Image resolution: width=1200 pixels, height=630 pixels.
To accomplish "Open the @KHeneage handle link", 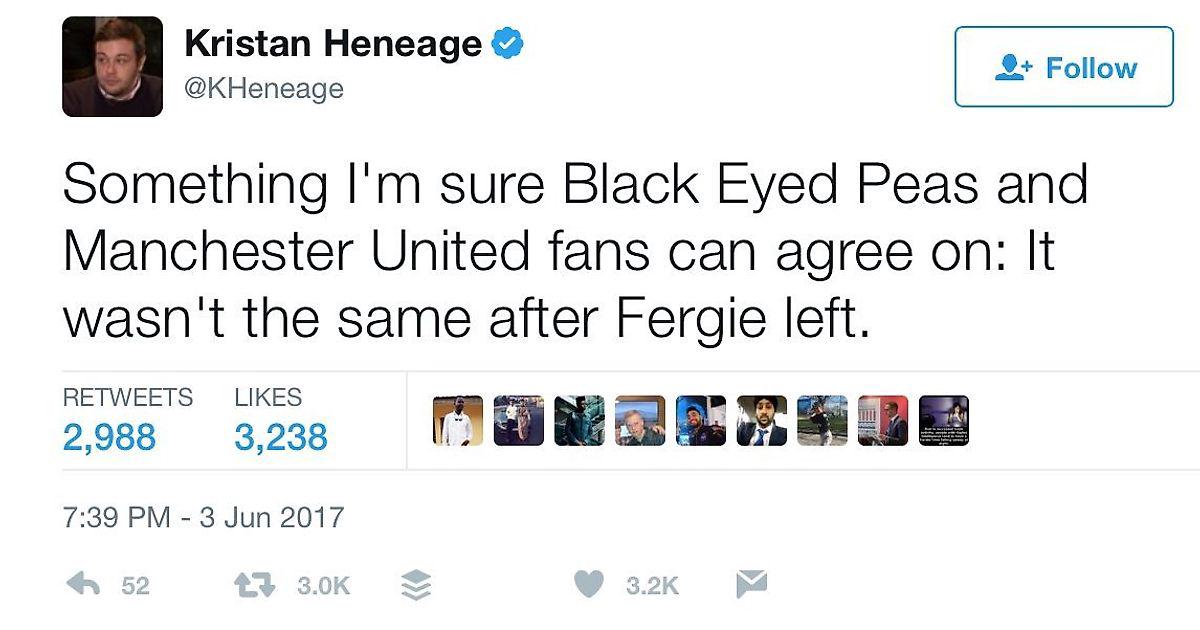I will tap(264, 89).
